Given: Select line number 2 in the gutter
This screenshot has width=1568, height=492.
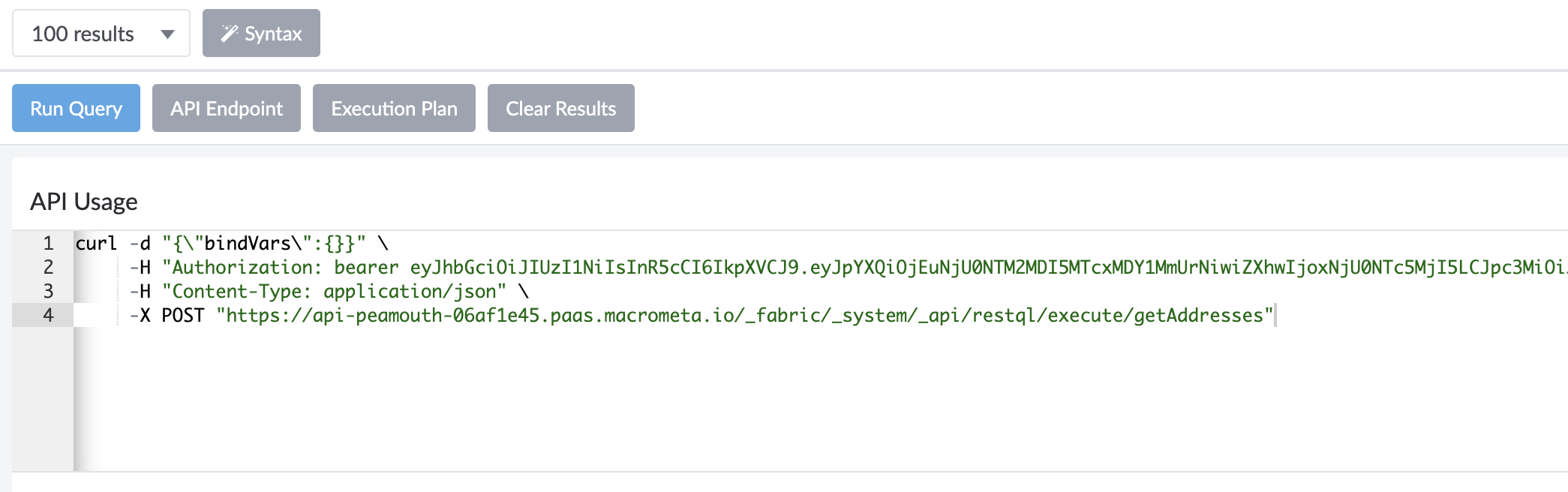Looking at the screenshot, I should (47, 267).
